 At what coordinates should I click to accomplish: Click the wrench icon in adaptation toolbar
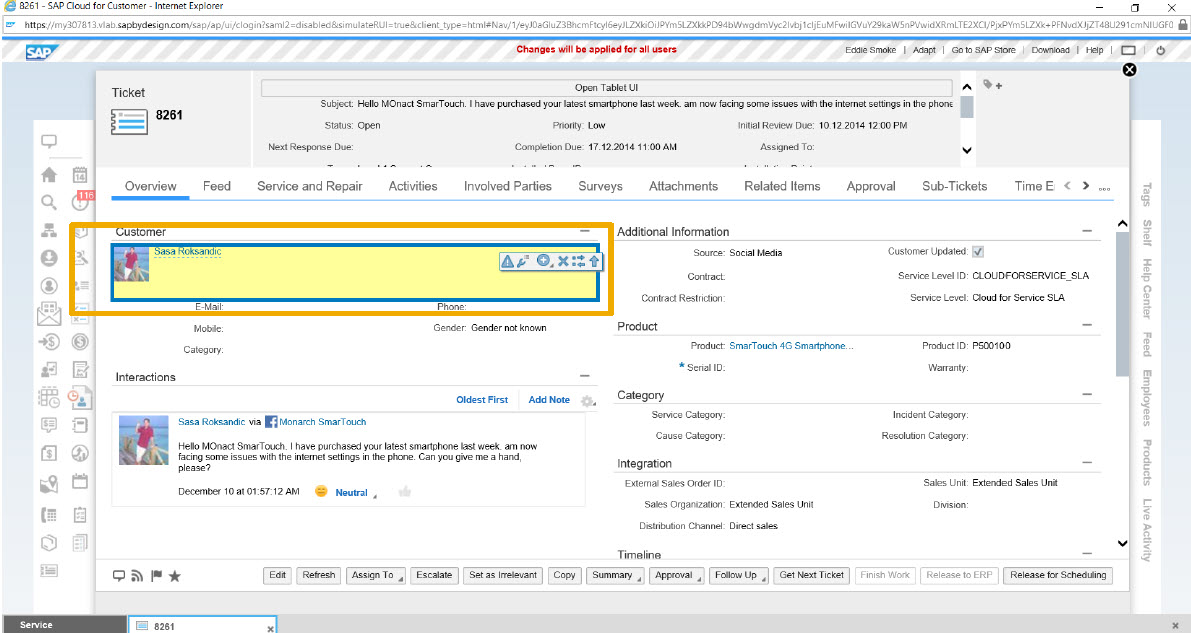pyautogui.click(x=523, y=261)
